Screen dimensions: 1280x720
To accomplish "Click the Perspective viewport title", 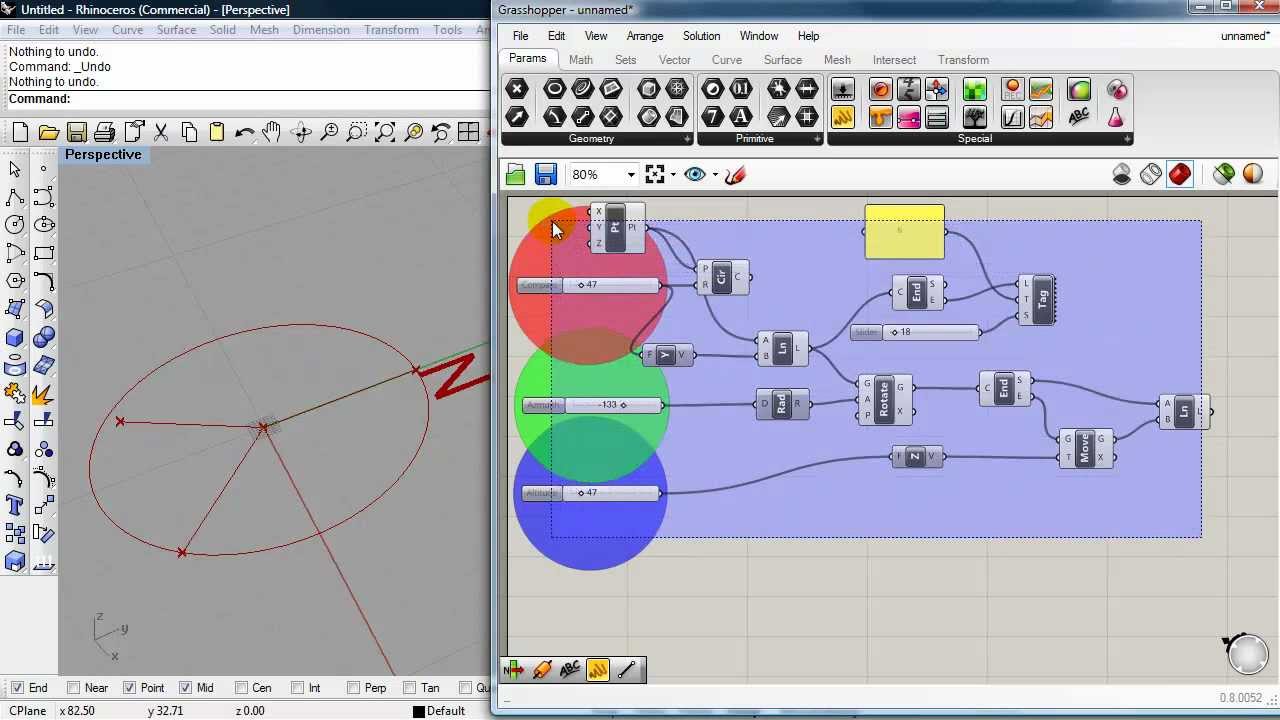I will click(103, 155).
